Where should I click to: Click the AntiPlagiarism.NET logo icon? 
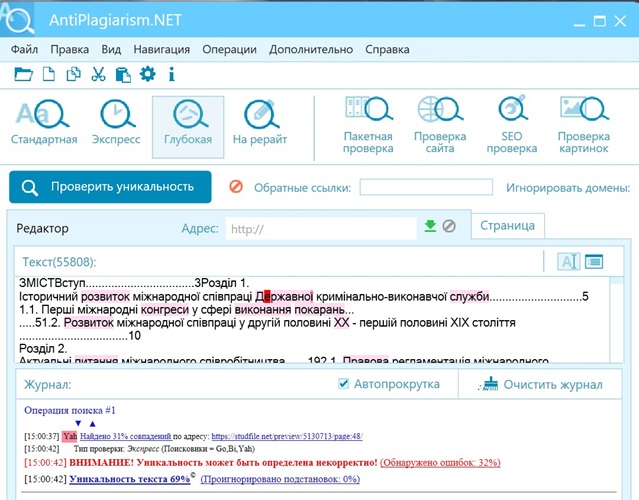pyautogui.click(x=17, y=19)
